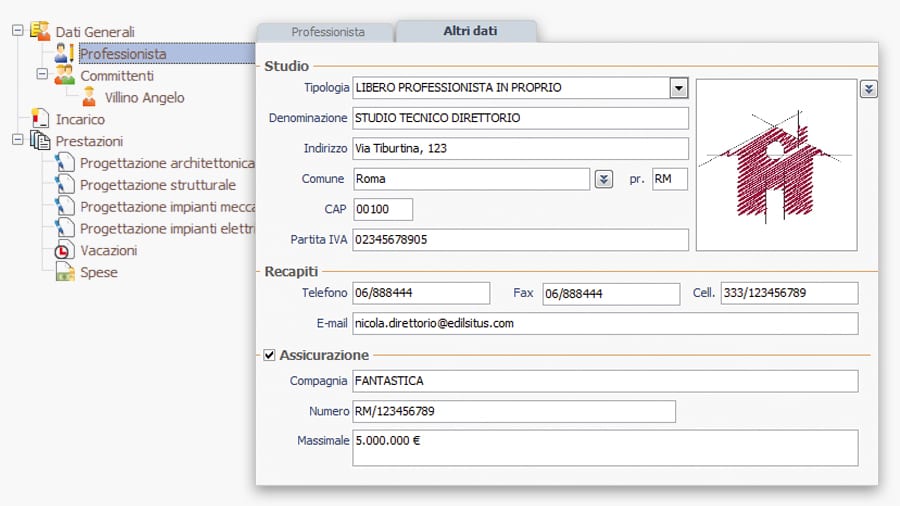Screen dimensions: 900x506
Task: Click the Incarico document icon
Action: click(x=40, y=119)
